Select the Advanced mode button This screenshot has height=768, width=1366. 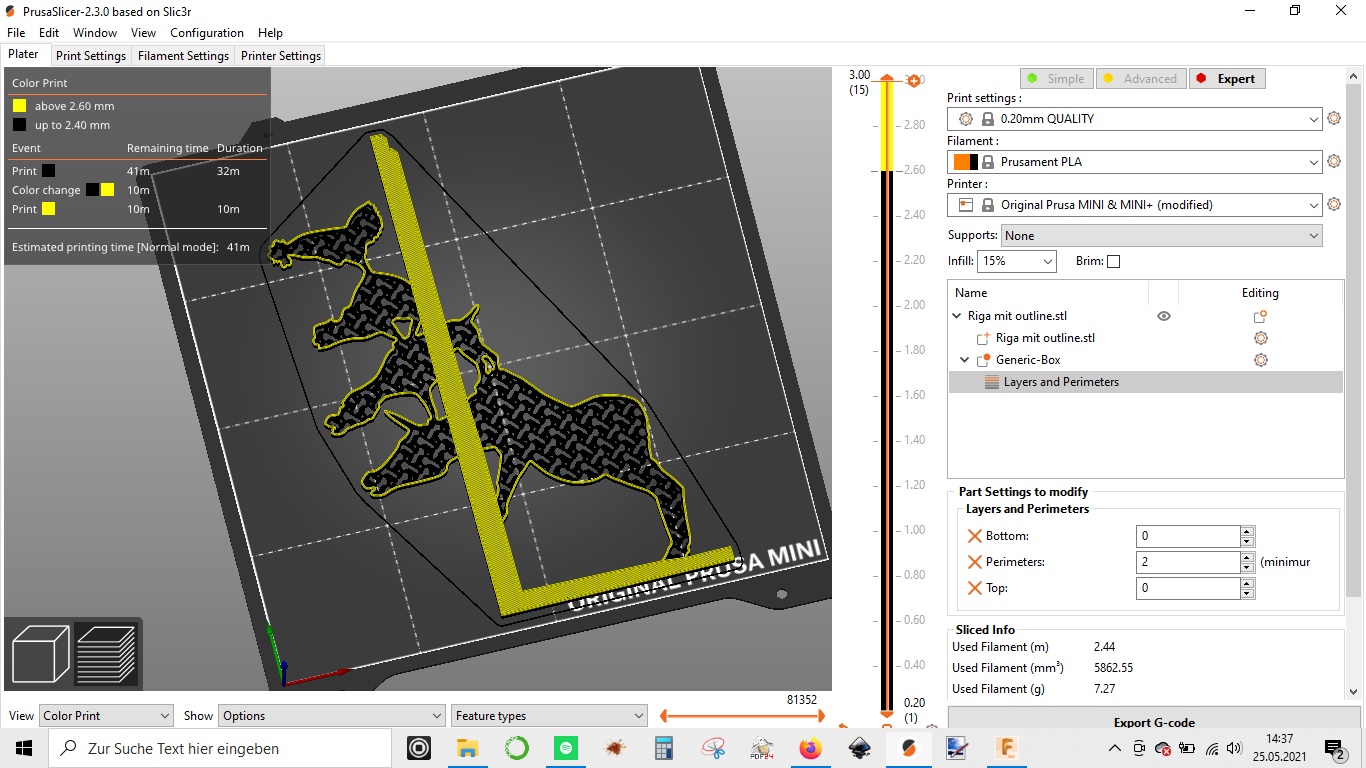click(x=1141, y=79)
